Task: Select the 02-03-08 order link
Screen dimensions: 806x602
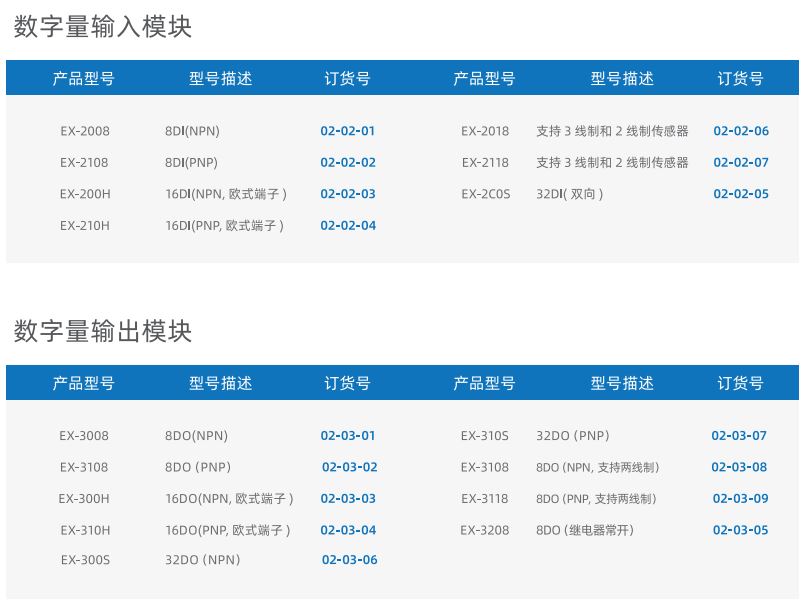Action: (738, 467)
